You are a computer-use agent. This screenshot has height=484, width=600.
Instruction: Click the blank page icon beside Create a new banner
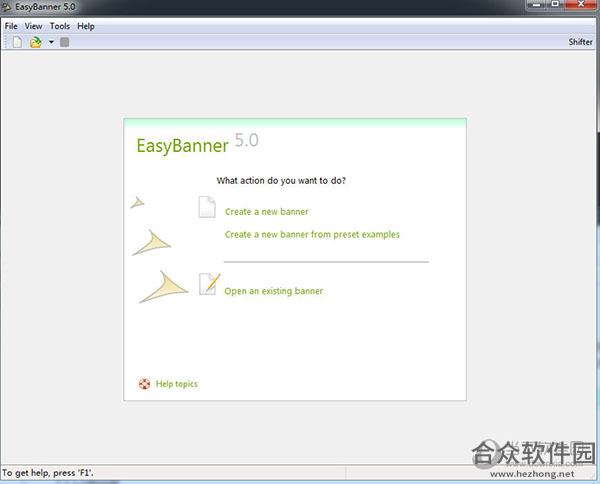click(207, 207)
